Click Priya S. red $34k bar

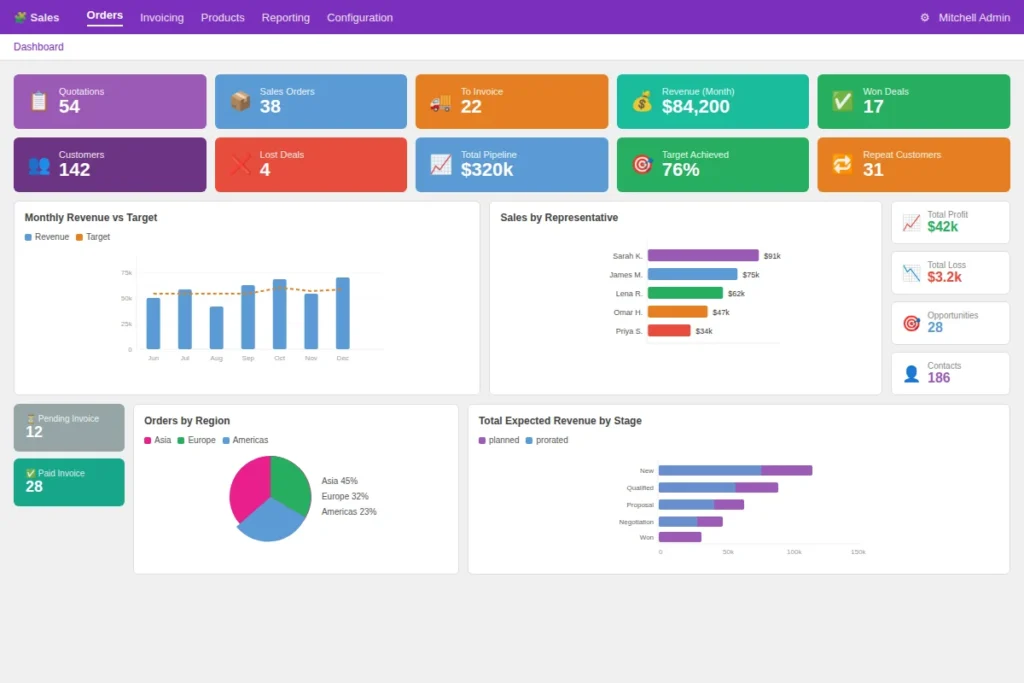[669, 331]
